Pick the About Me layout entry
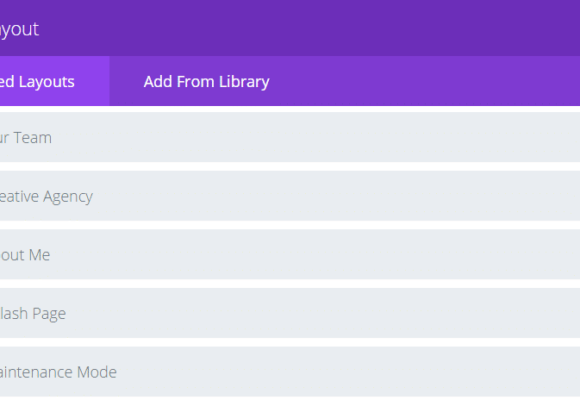This screenshot has height=400, width=580. point(290,255)
